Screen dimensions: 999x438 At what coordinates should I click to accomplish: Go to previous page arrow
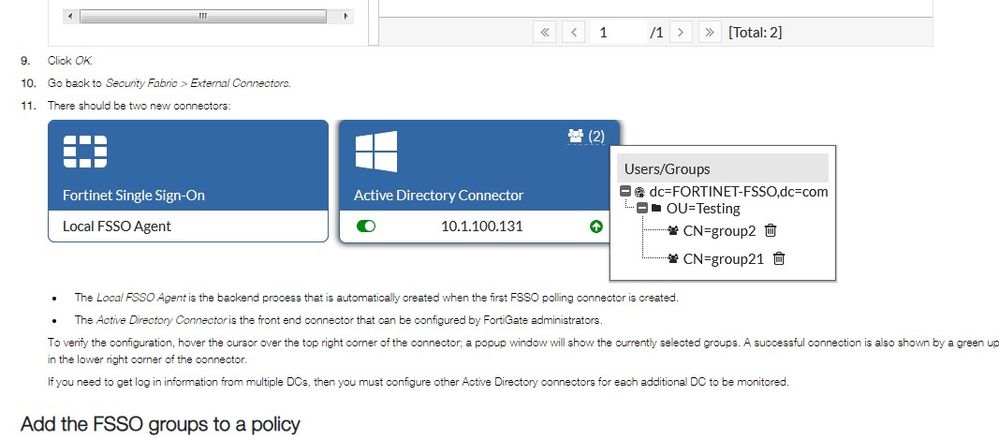[x=574, y=32]
